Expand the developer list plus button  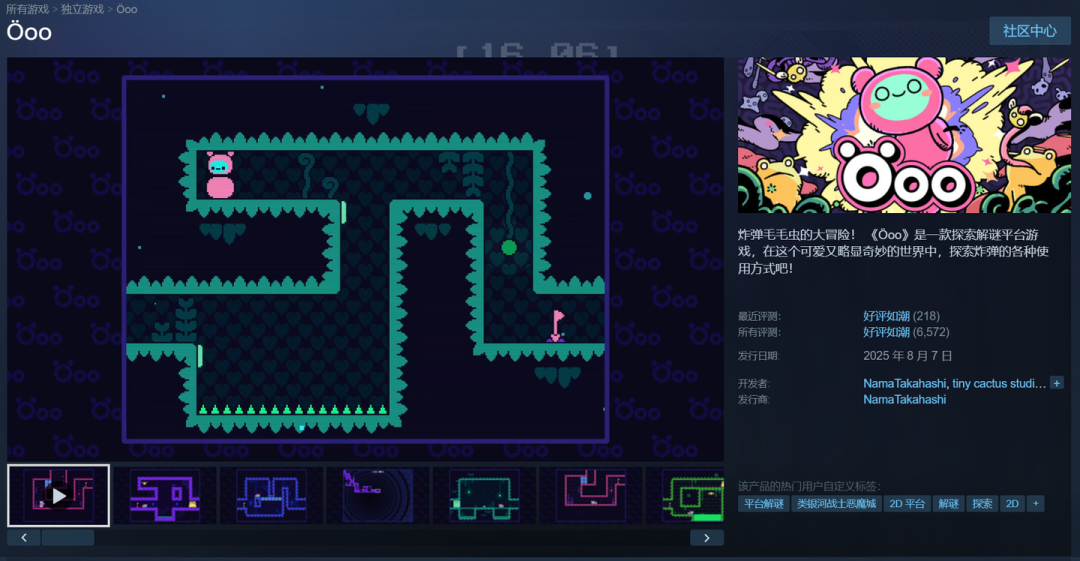pos(1057,382)
